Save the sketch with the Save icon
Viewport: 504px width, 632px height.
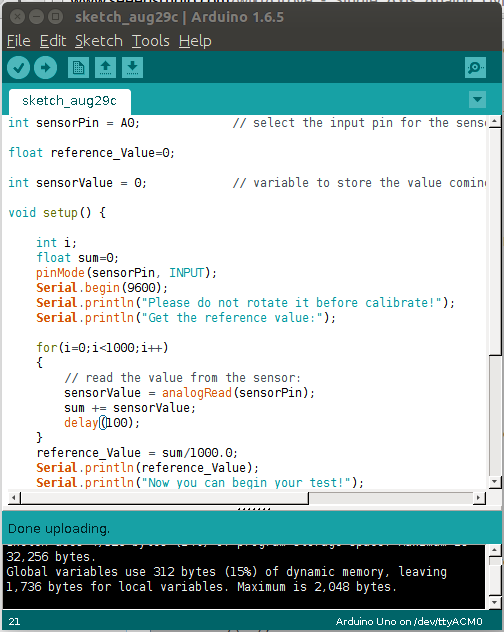[132, 67]
